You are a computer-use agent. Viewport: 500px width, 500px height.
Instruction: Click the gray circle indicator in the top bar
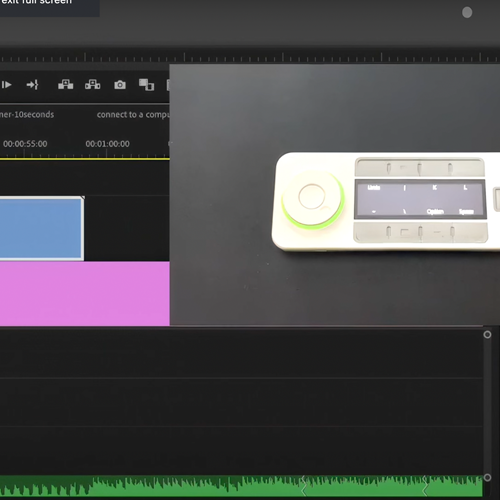coord(467,13)
